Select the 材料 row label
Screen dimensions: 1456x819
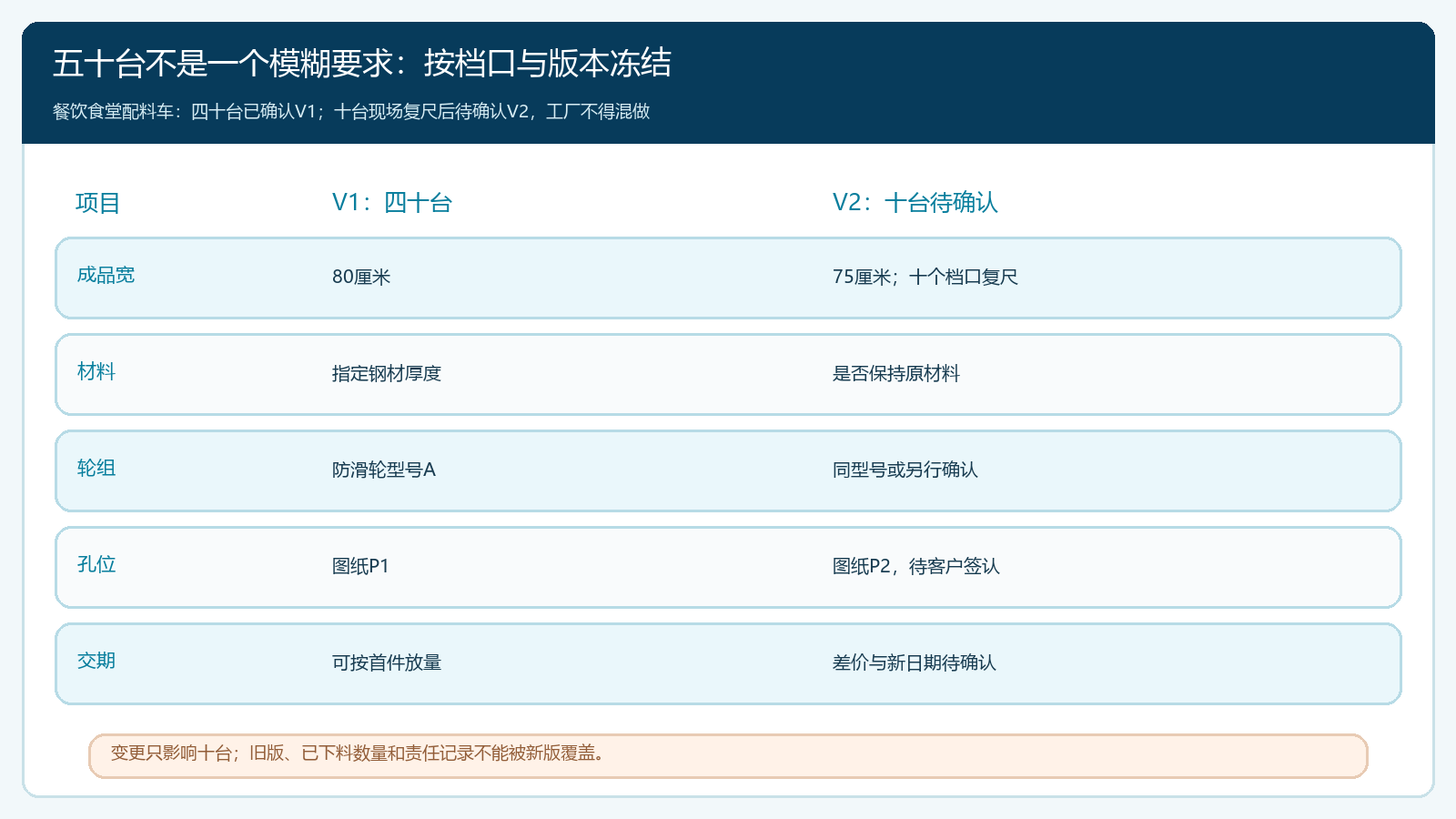tap(96, 371)
